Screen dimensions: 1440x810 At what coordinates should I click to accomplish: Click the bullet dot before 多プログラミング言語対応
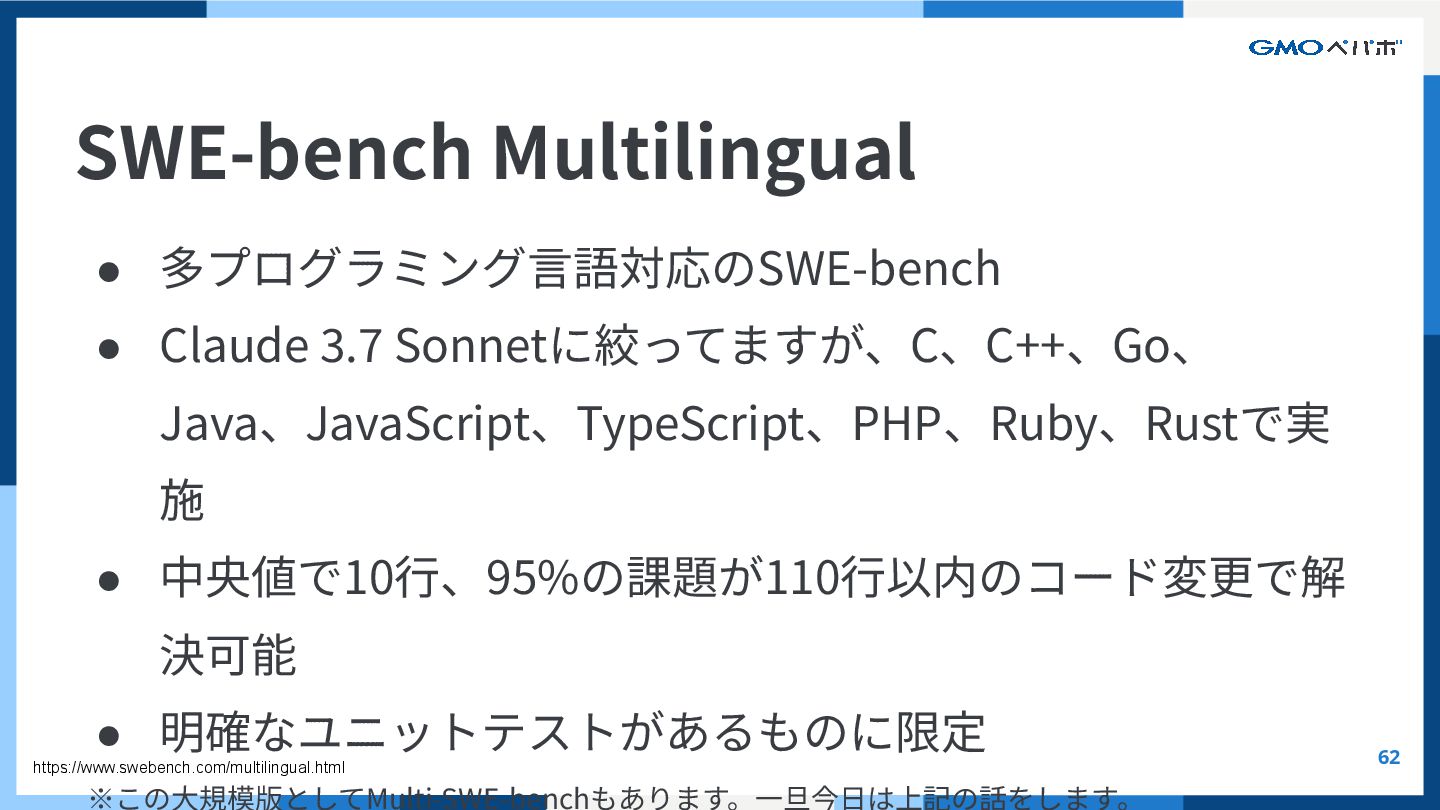pos(109,270)
